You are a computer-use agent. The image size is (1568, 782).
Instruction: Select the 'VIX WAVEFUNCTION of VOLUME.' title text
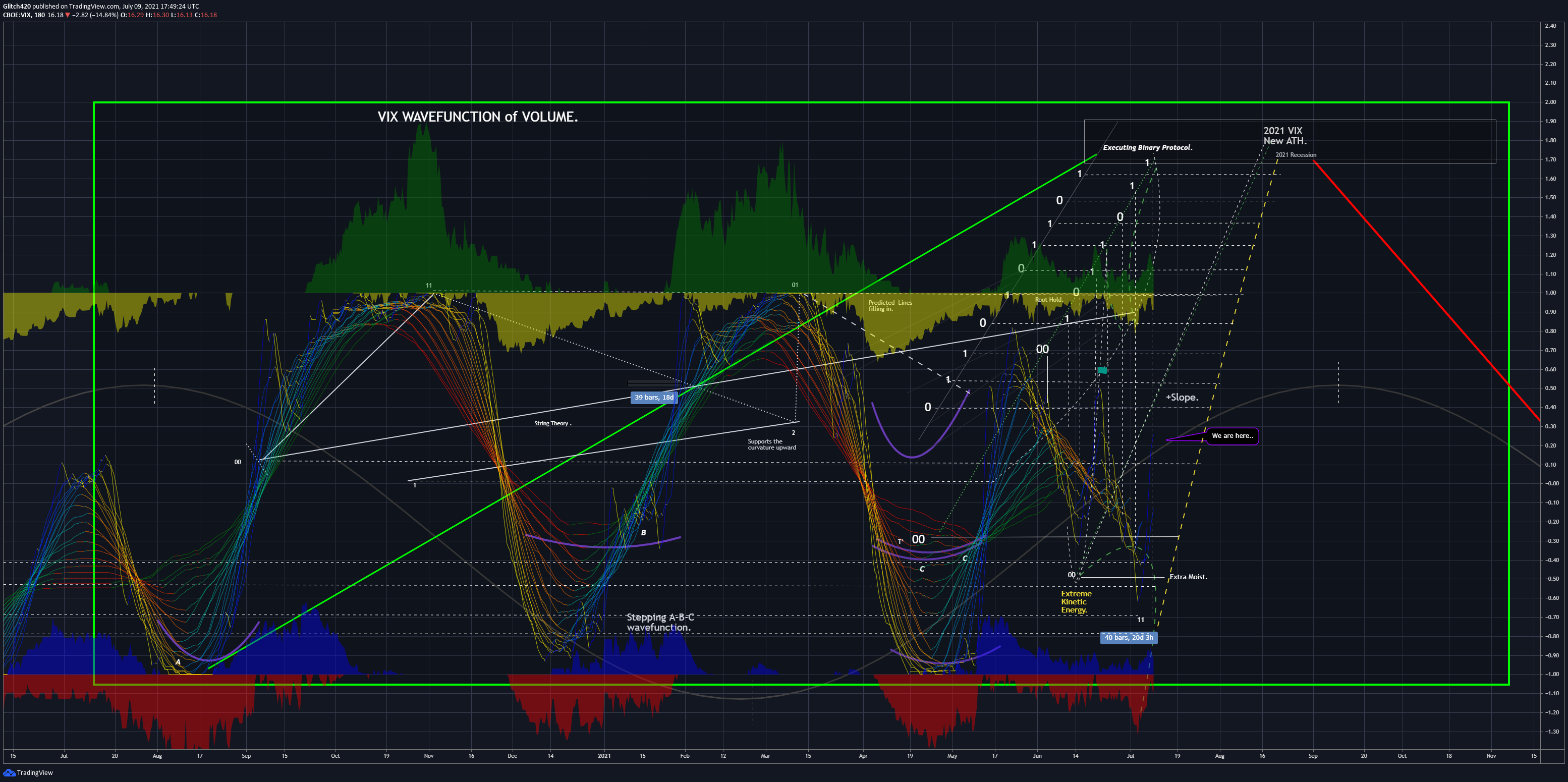click(478, 117)
